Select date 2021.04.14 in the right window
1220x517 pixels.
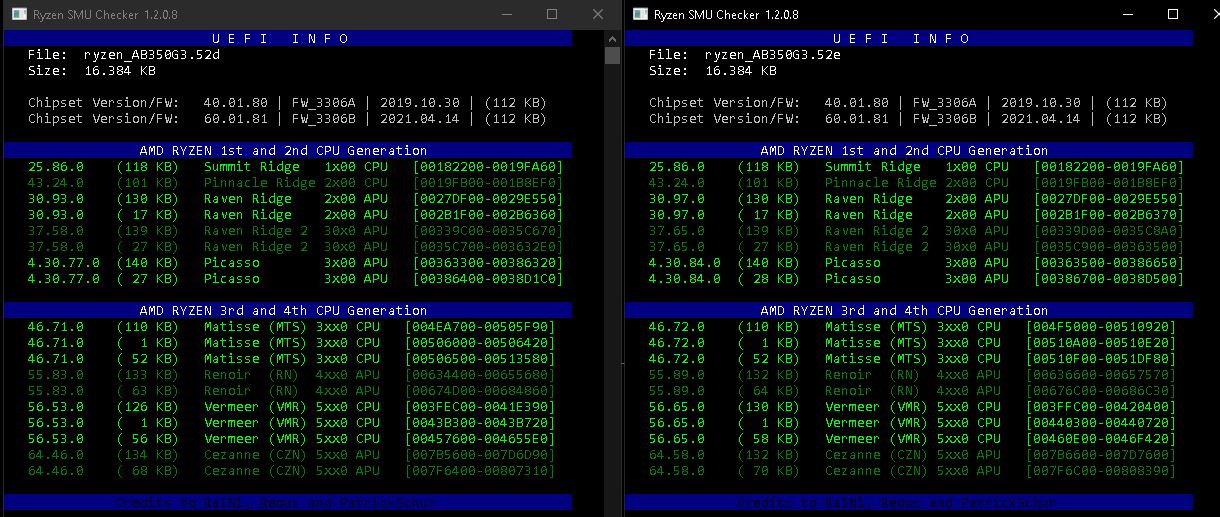point(1040,119)
